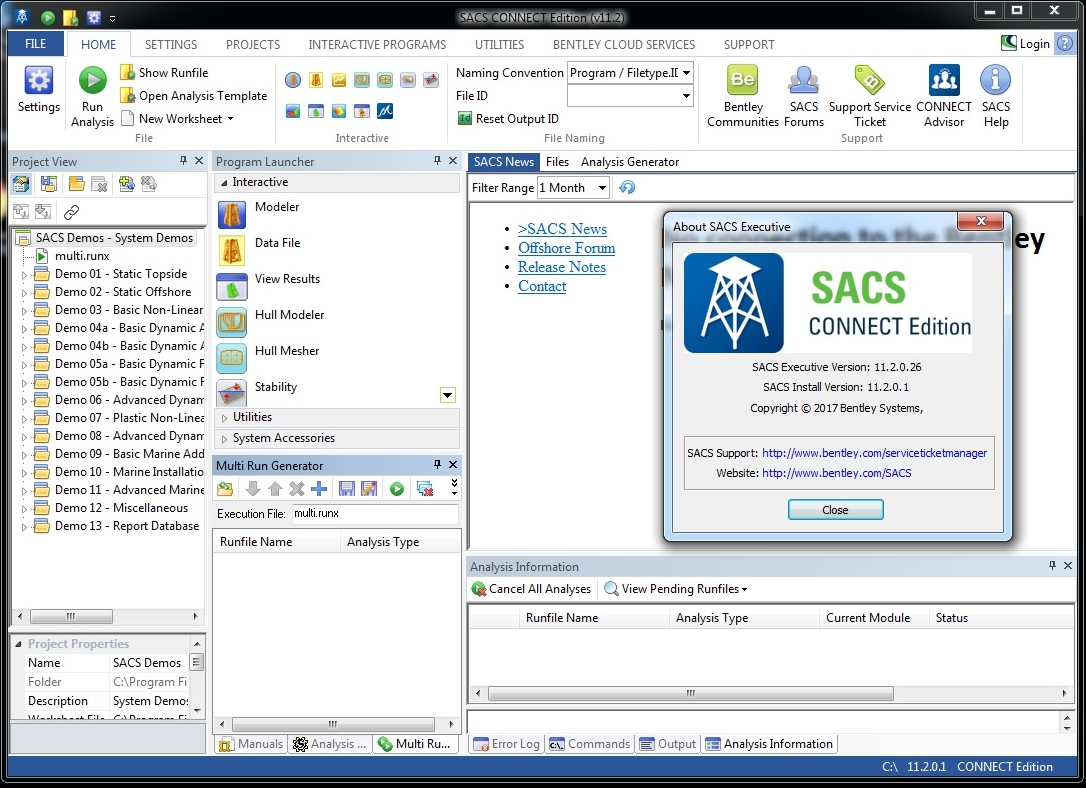This screenshot has width=1086, height=788.
Task: Open the New Worksheet dropdown arrow
Action: pos(231,118)
